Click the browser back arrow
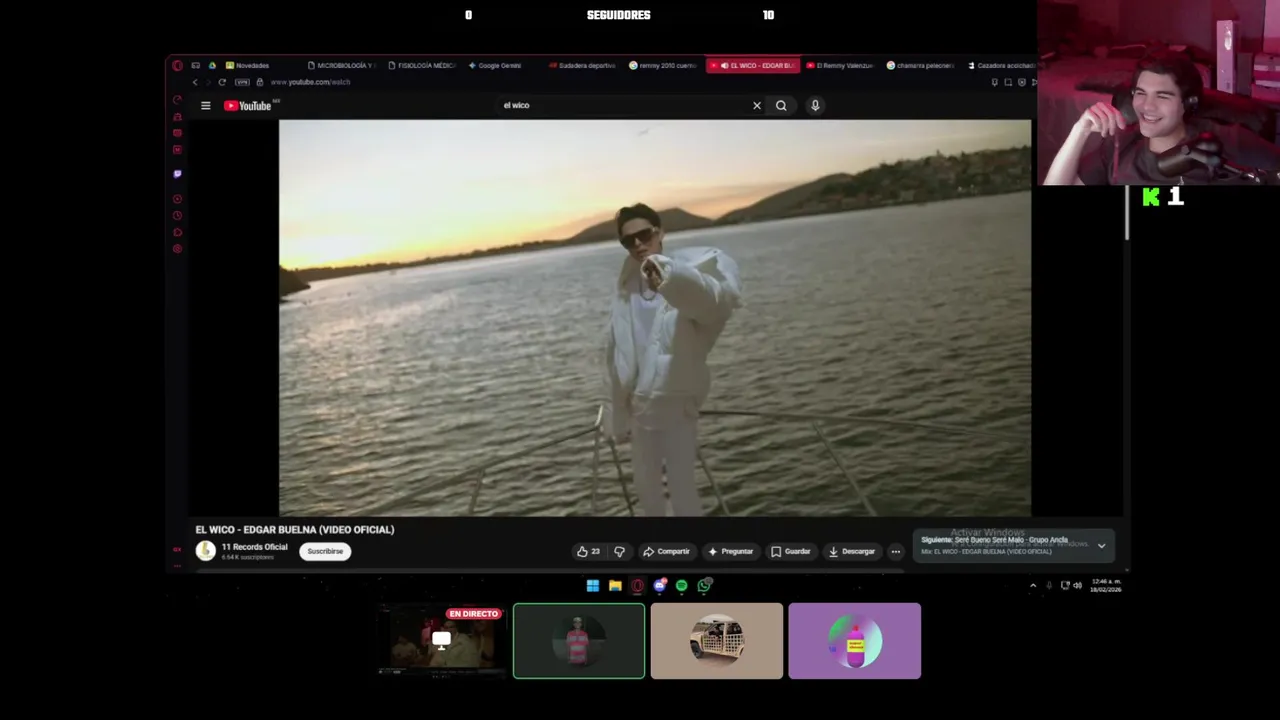1280x720 pixels. (195, 82)
